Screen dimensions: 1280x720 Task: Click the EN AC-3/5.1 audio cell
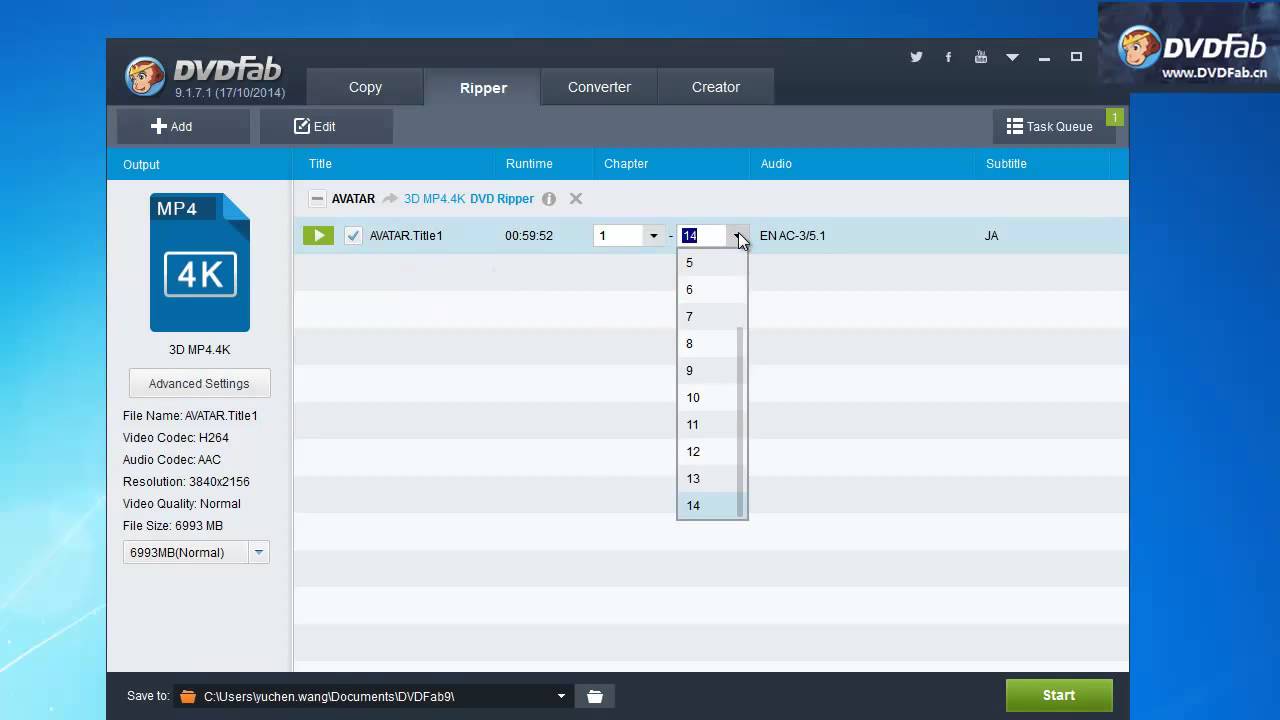(793, 236)
